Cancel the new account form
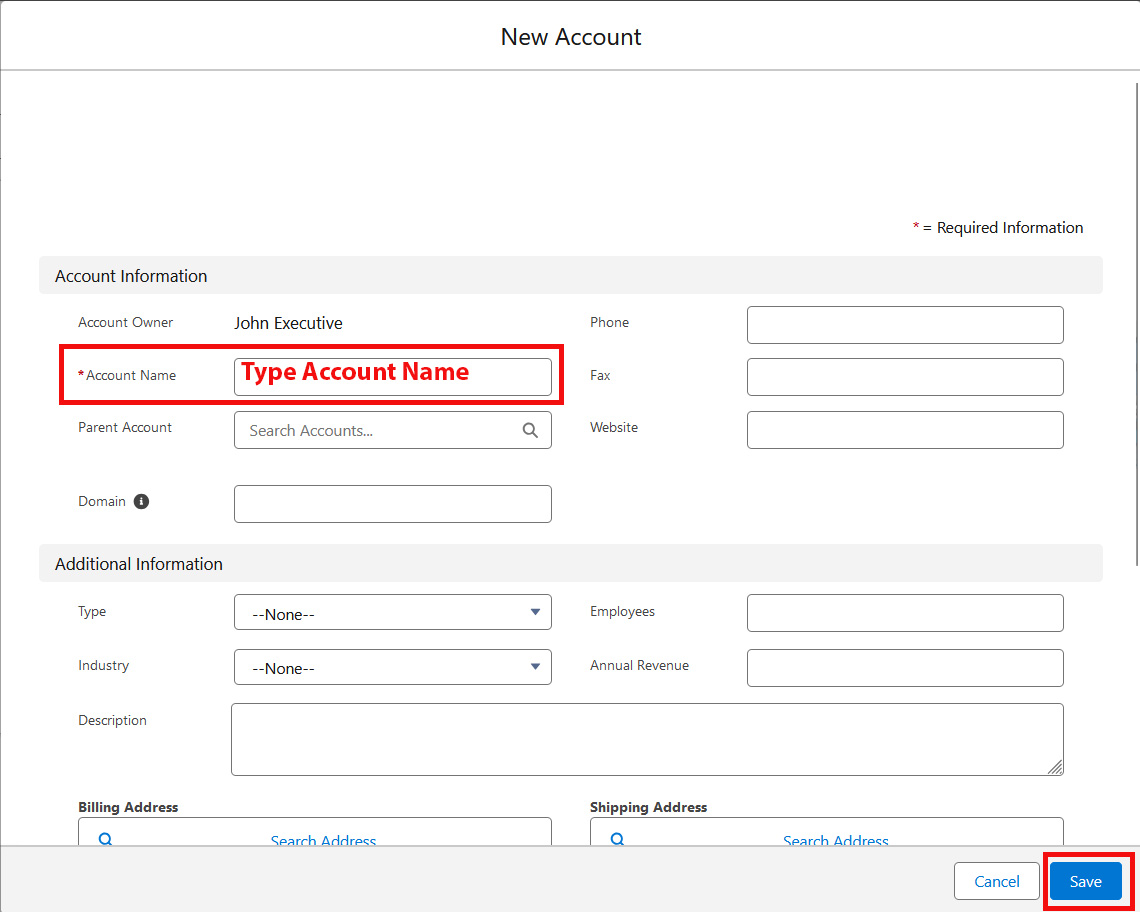The width and height of the screenshot is (1140, 912). coord(997,881)
